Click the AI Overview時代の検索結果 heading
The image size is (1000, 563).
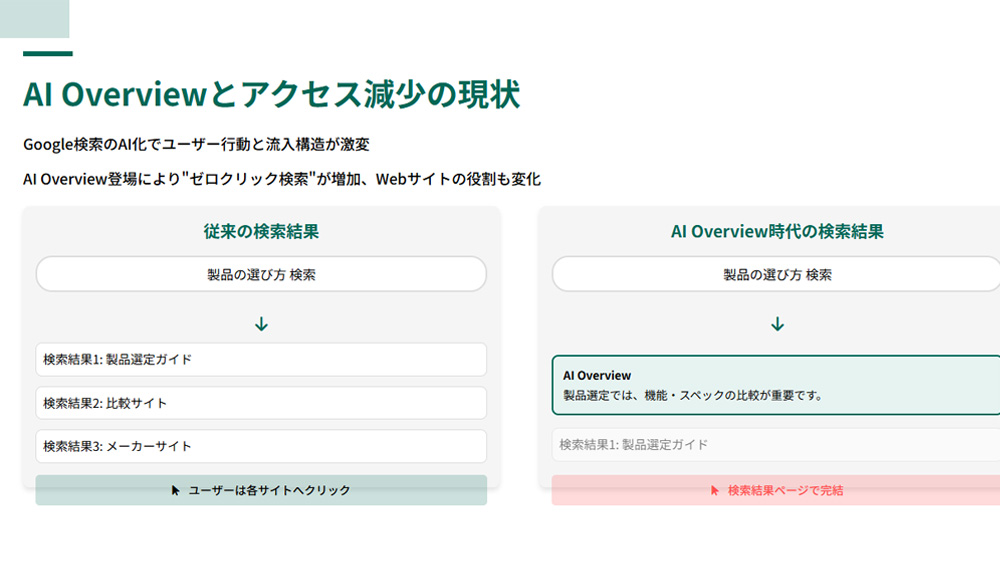pos(777,231)
